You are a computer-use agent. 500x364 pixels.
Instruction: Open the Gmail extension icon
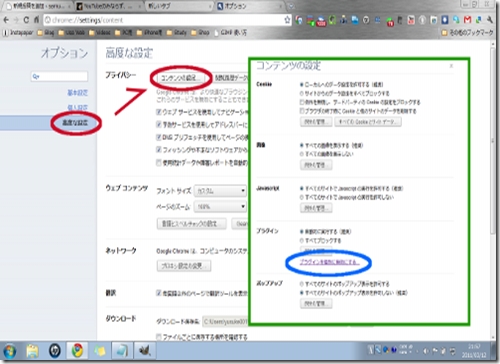pyautogui.click(x=468, y=20)
